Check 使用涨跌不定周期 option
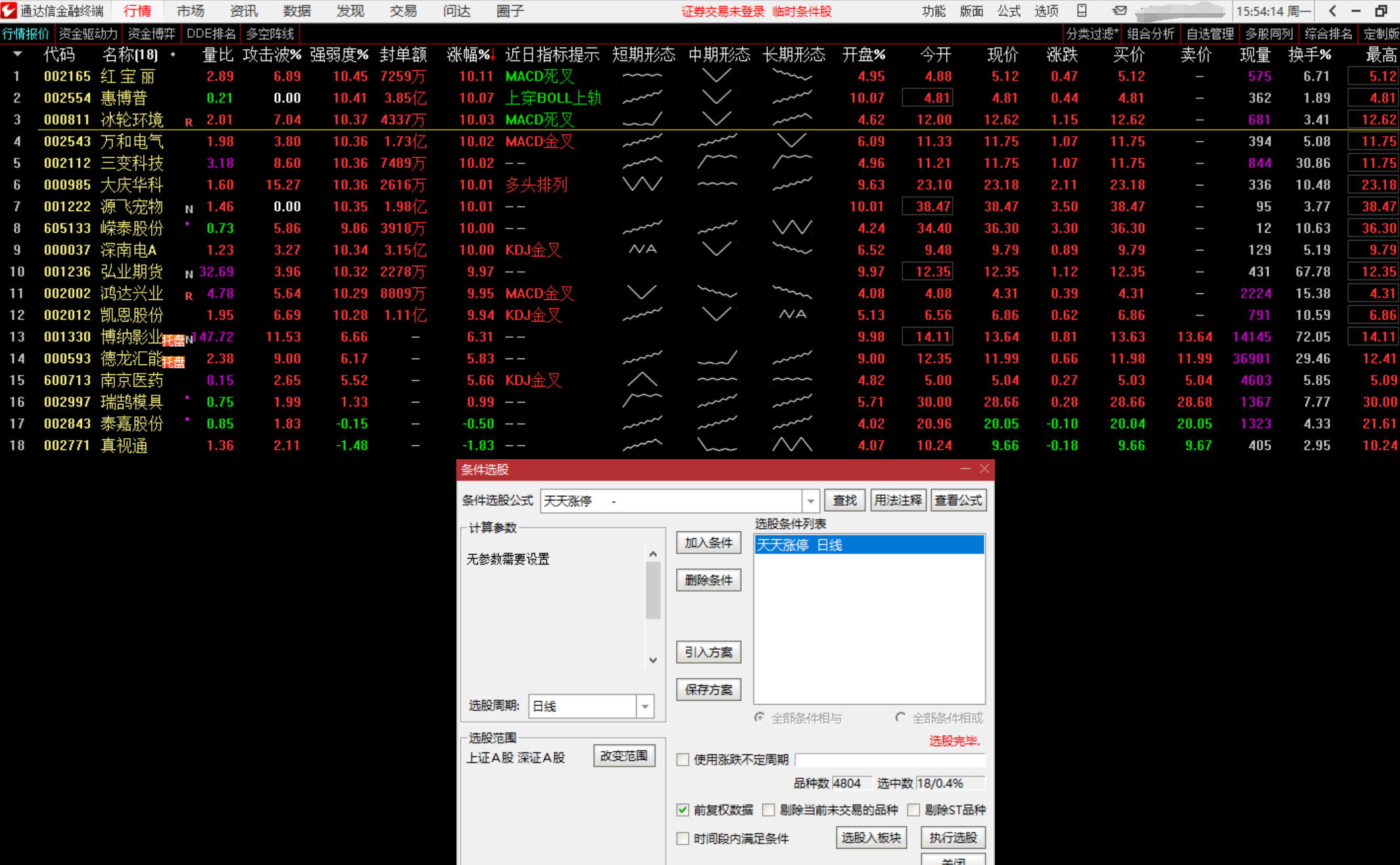This screenshot has height=865, width=1400. [683, 760]
